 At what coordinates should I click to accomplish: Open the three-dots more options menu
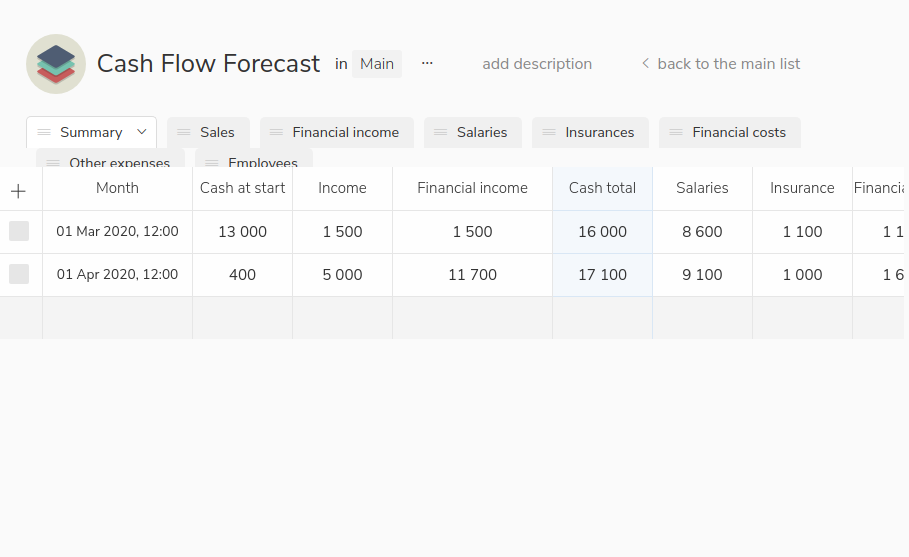(x=427, y=63)
